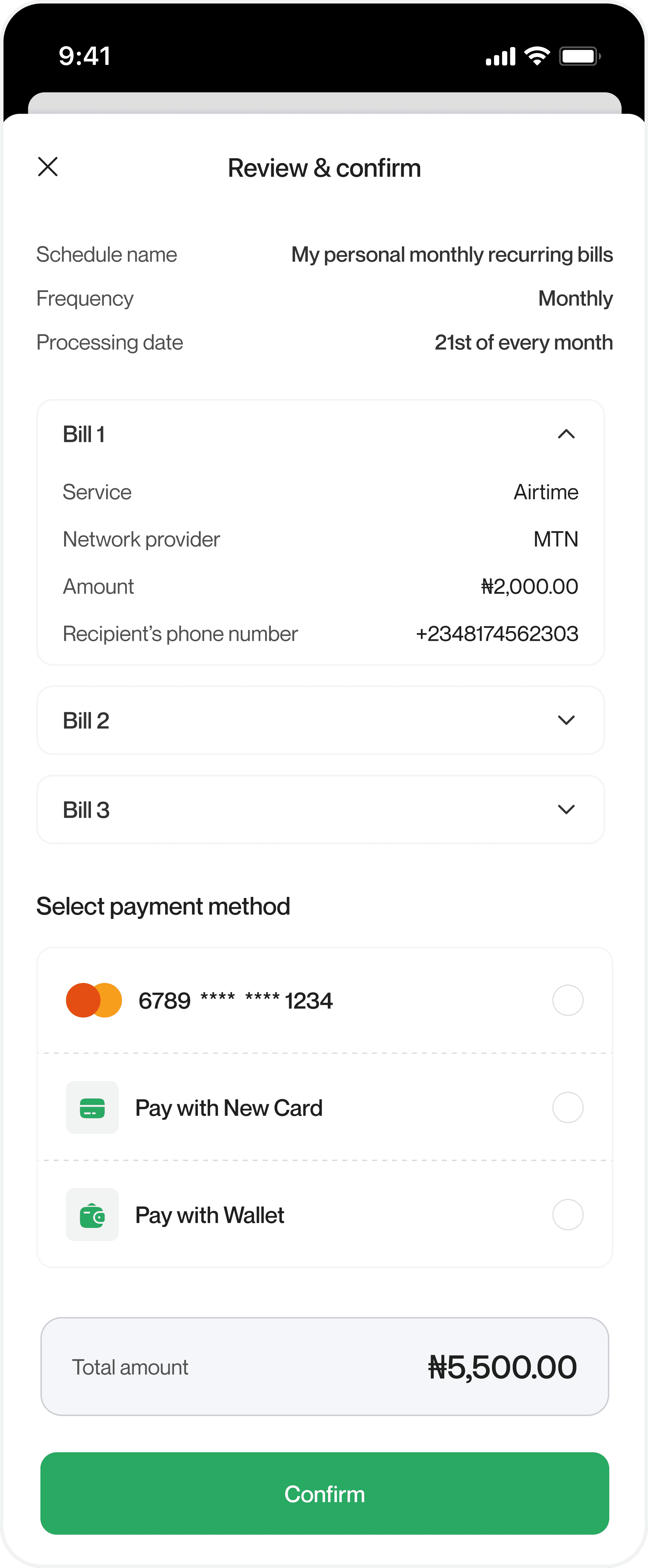Tap the 9:41 clock in status bar
The image size is (648, 1568).
85,56
